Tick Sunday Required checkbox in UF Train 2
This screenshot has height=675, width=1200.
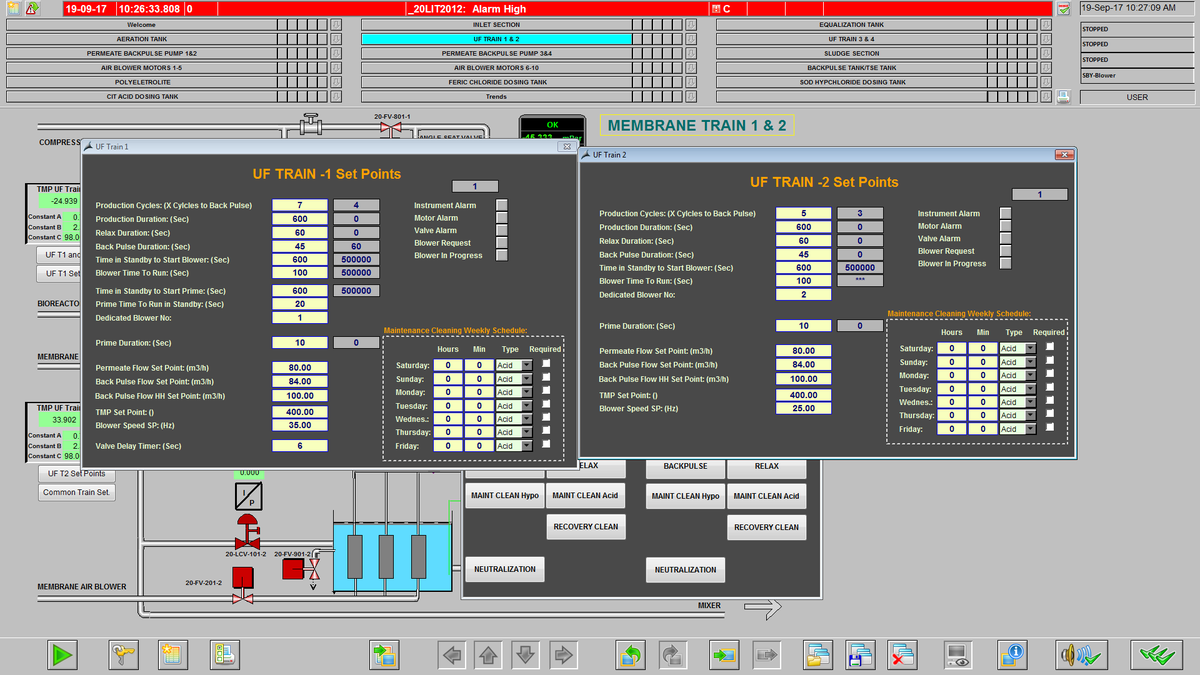(1050, 361)
